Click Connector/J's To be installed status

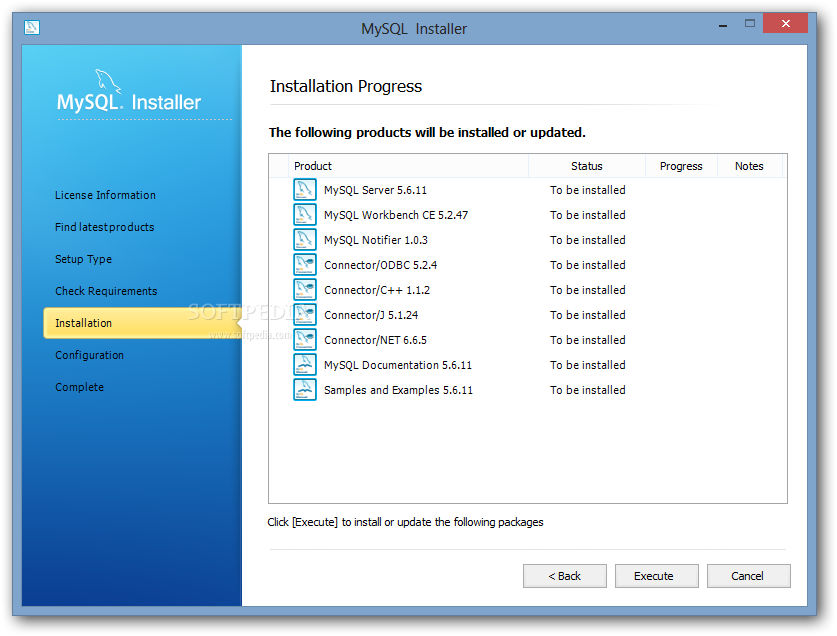[x=588, y=315]
